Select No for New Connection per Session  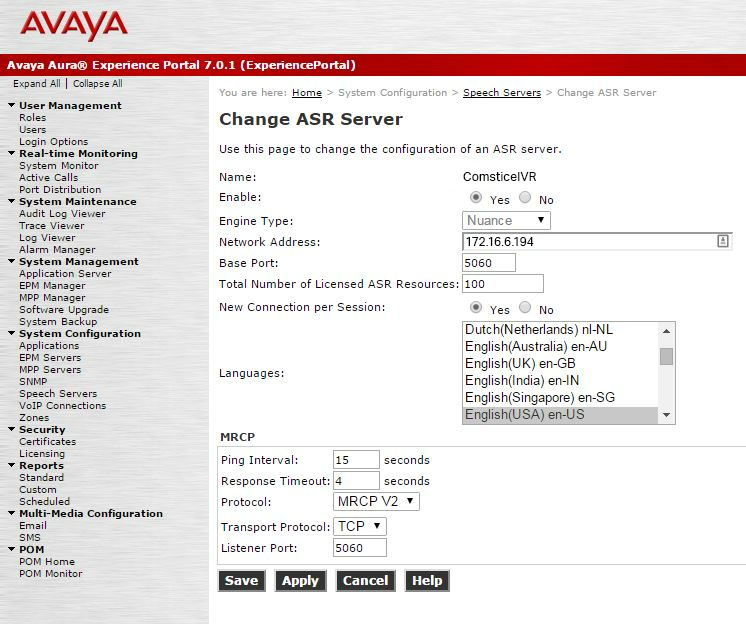click(x=525, y=307)
